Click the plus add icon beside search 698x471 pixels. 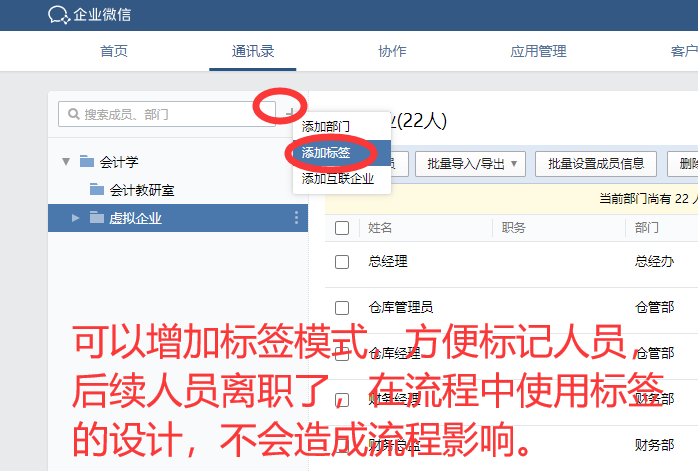(x=290, y=113)
